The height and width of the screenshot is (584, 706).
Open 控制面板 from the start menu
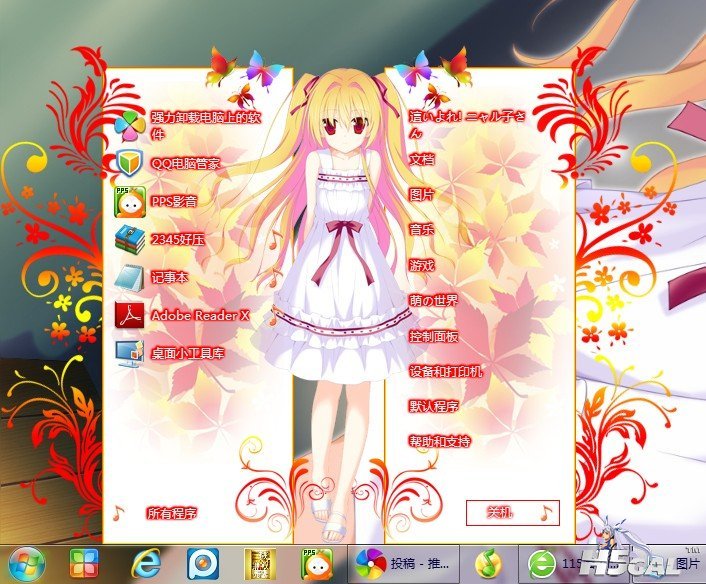[x=434, y=337]
